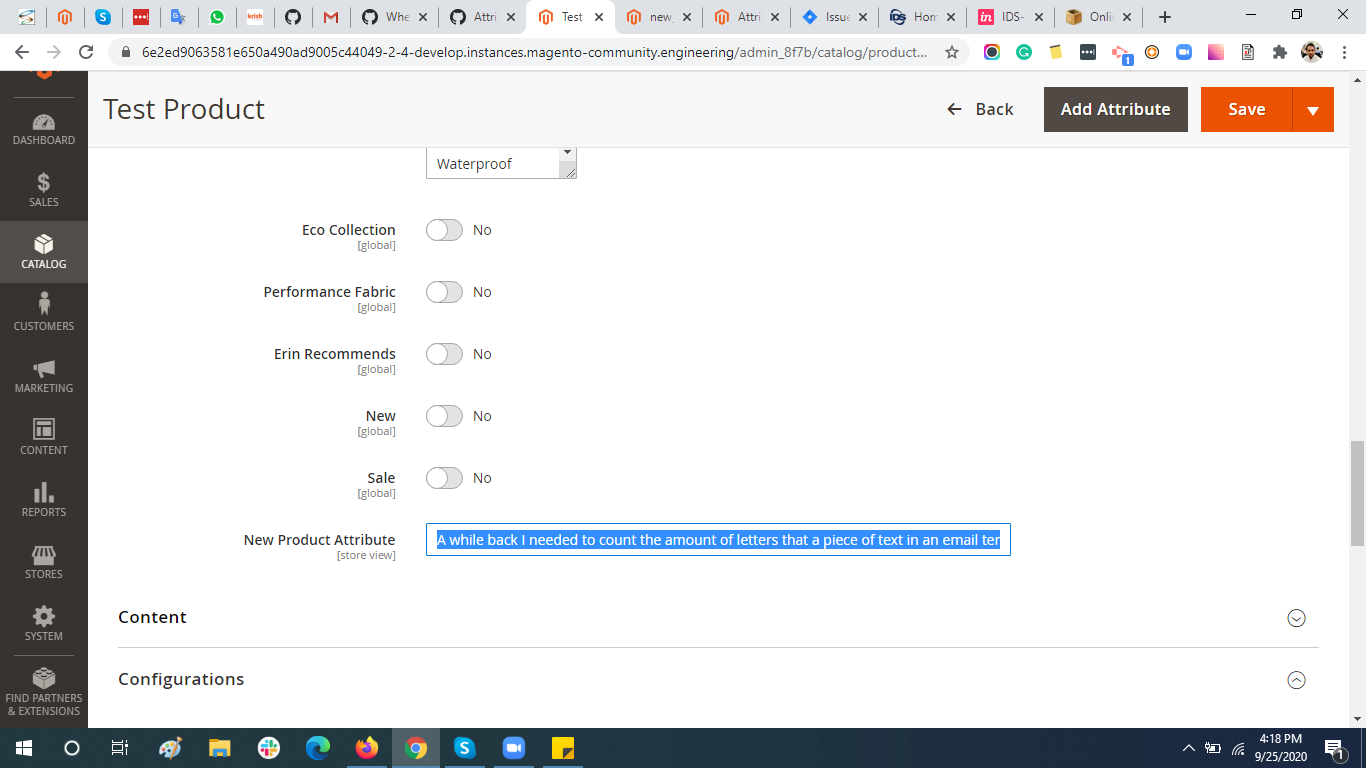Collapse the Configurations section
This screenshot has width=1366, height=768.
[x=1296, y=679]
